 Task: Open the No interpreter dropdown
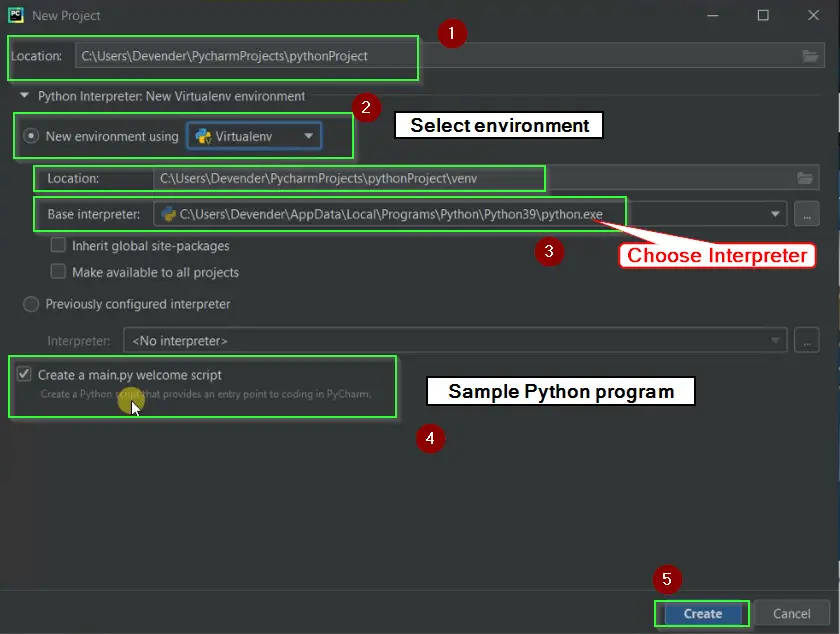(x=455, y=341)
